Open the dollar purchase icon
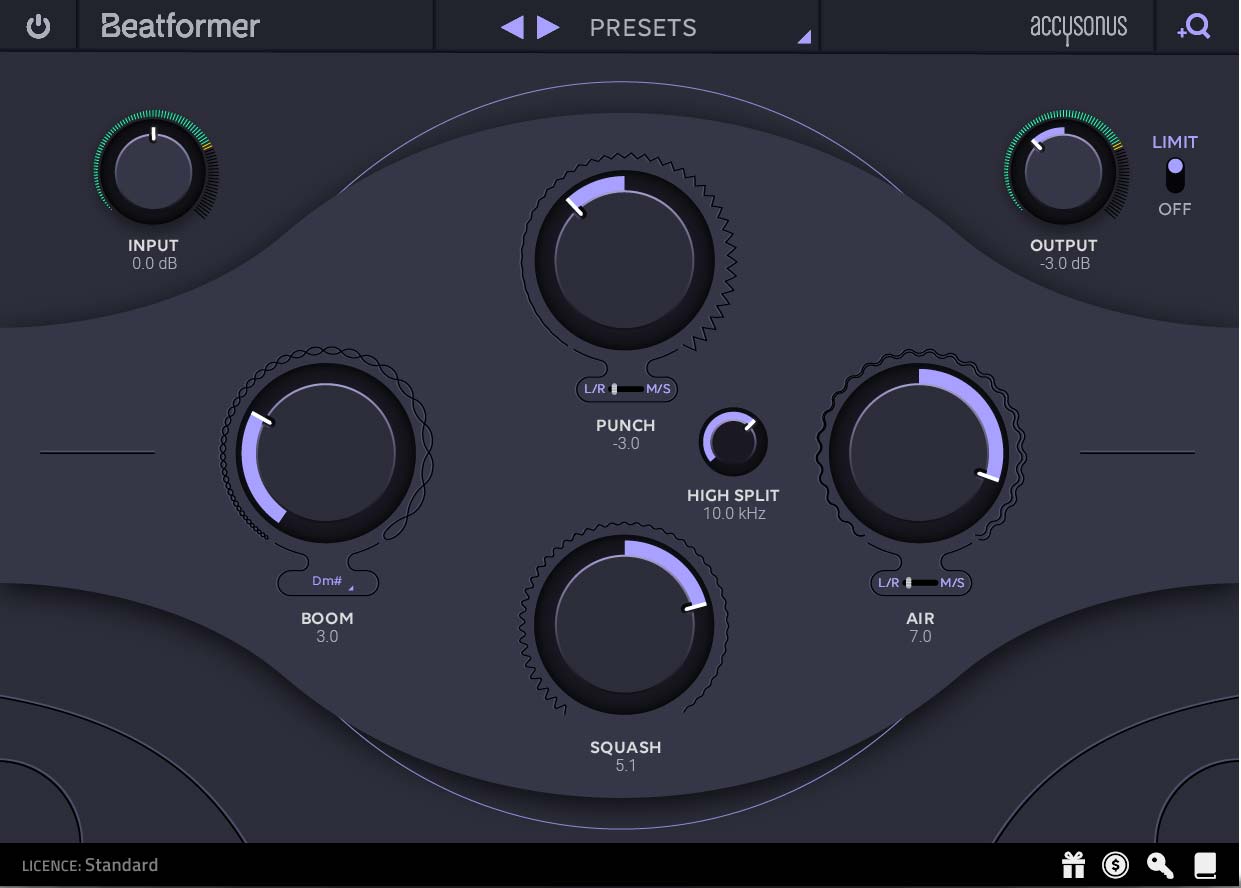The height and width of the screenshot is (888, 1241). (1116, 865)
